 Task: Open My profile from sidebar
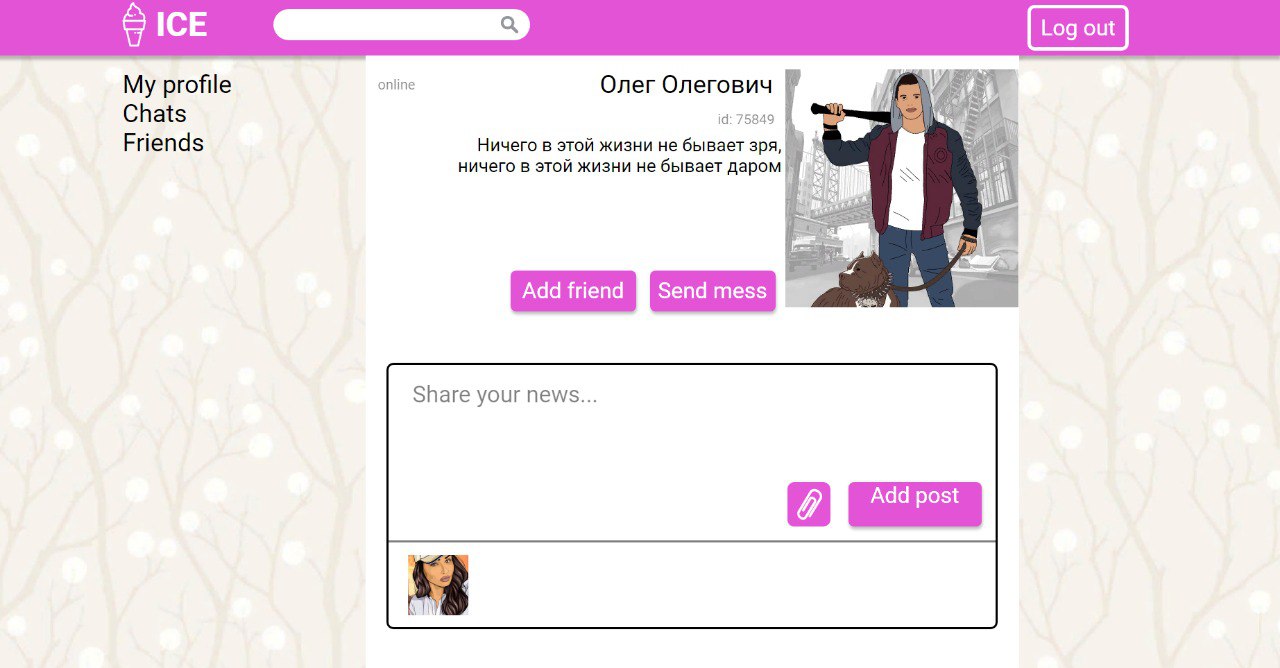coord(177,85)
